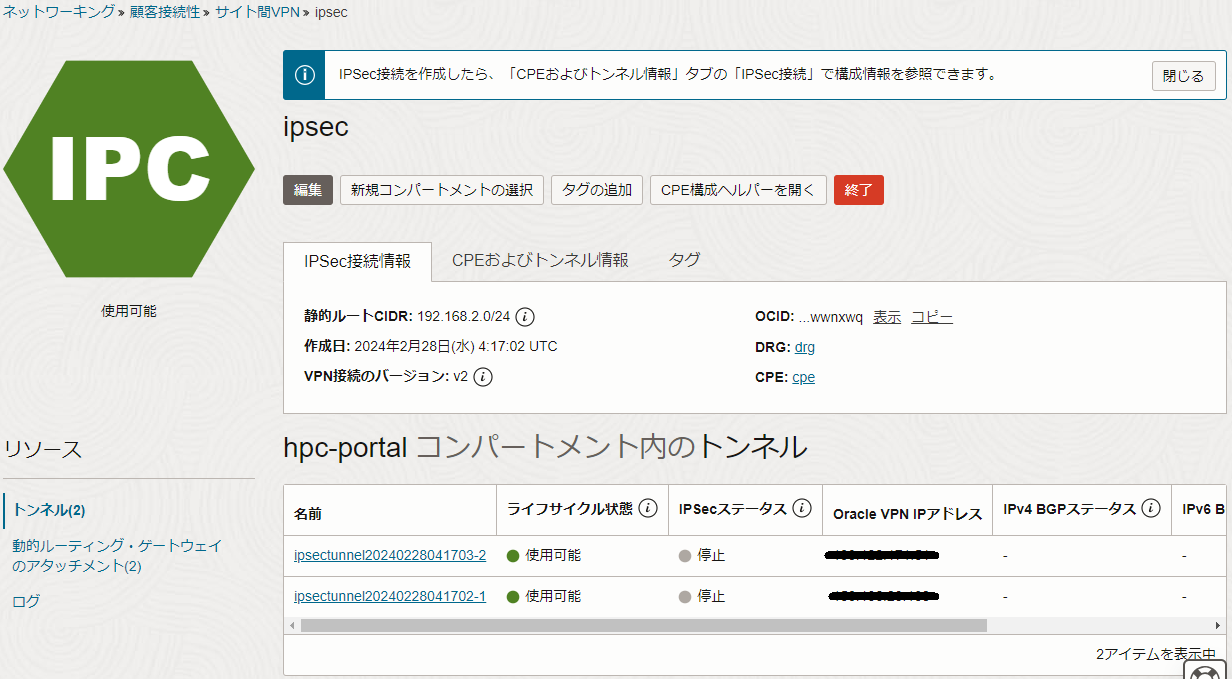Click info icon next to 静的ルートCIDR

pos(525,317)
